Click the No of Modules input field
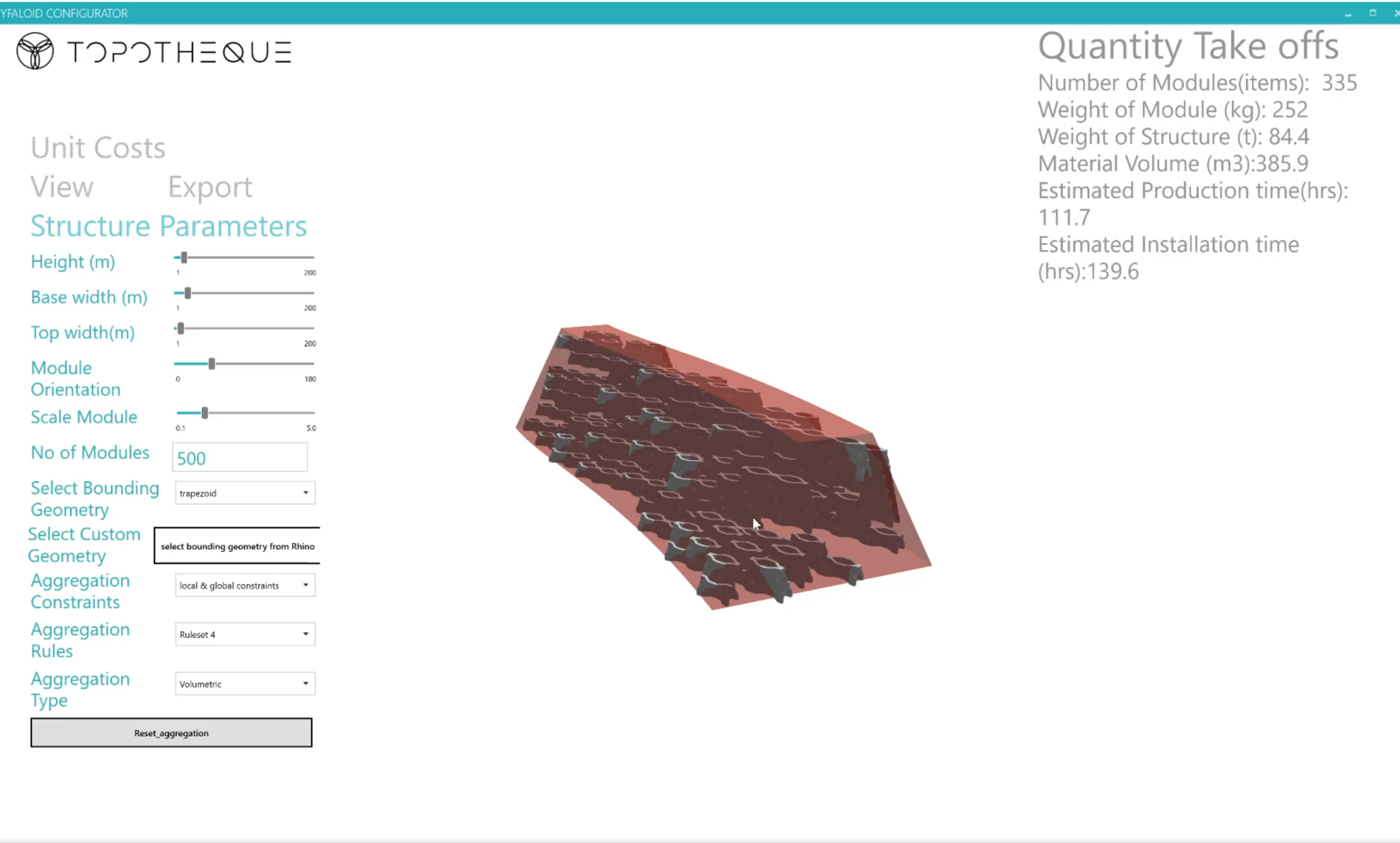 [x=240, y=458]
